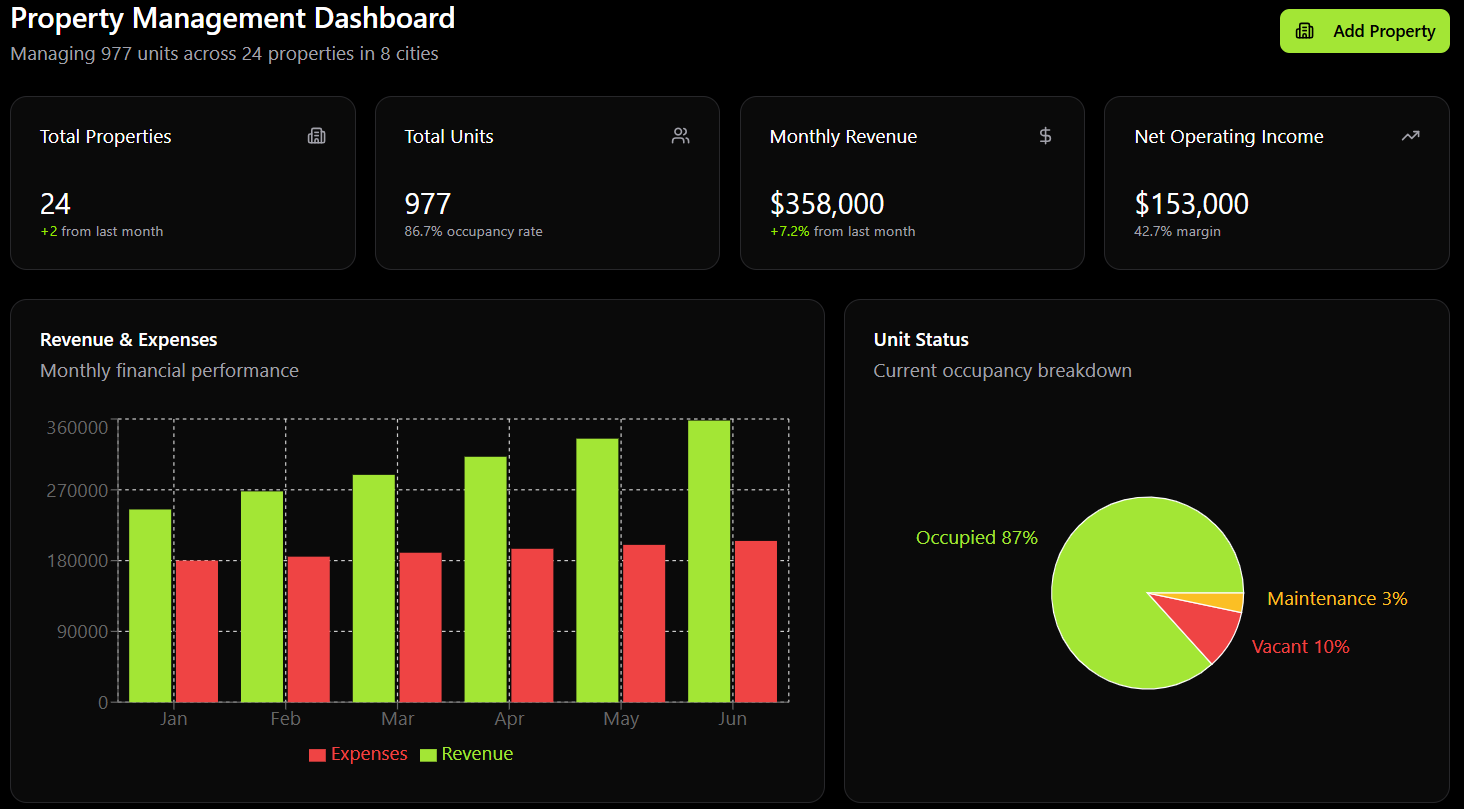Screen dimensions: 1464x809
Task: Click the dollar sign icon on Monthly Revenue card
Action: pyautogui.click(x=1046, y=136)
